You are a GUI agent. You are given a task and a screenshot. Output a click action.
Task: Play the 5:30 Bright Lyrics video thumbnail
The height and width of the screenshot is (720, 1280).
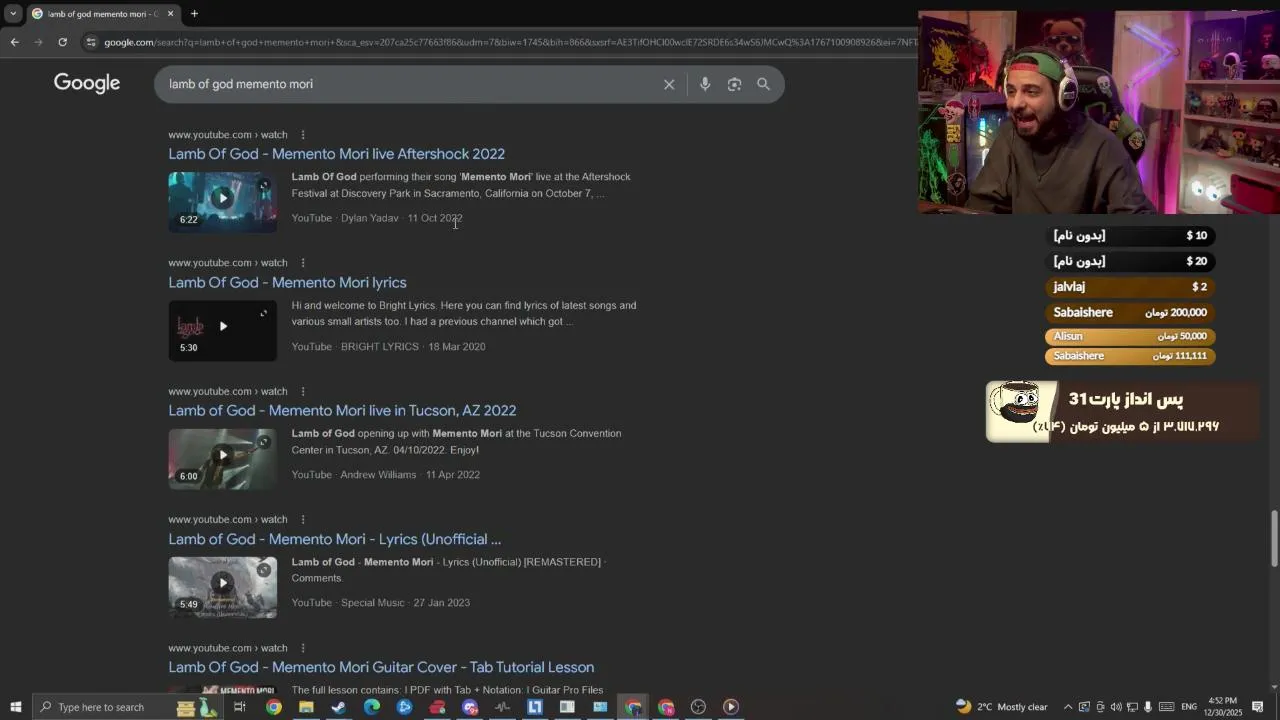[222, 331]
